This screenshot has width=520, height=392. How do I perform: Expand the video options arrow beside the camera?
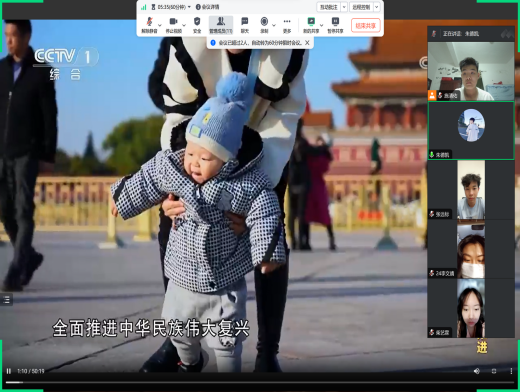click(x=184, y=25)
